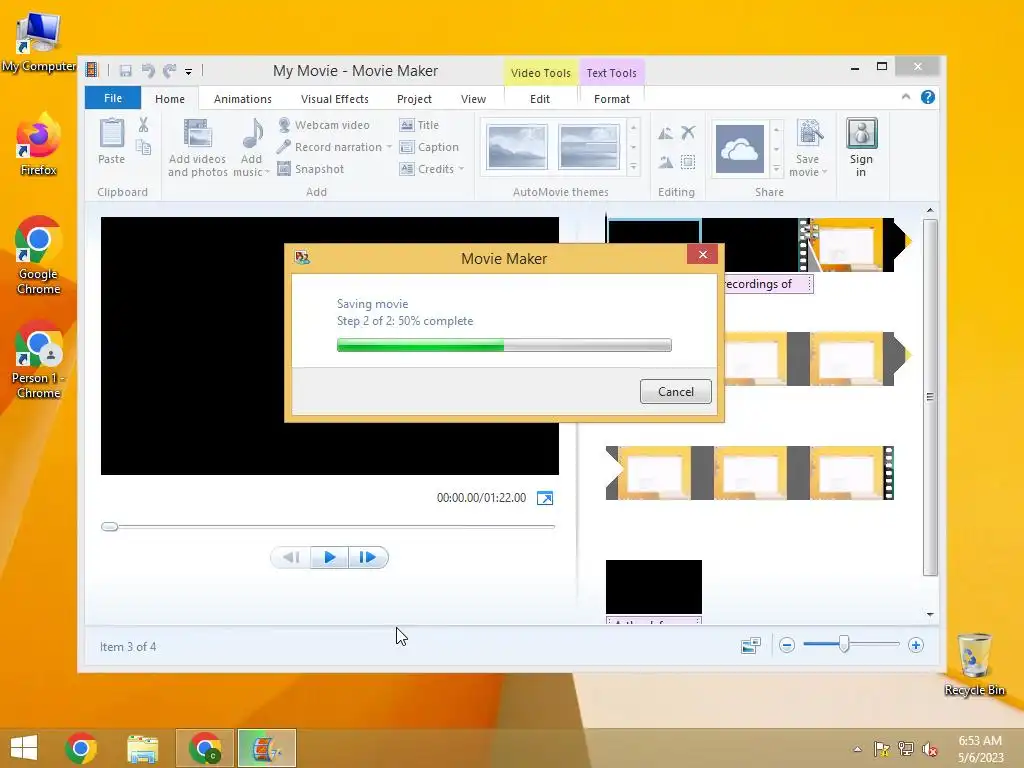Click the Remove X icon in Editing
1024x768 pixels.
[688, 133]
